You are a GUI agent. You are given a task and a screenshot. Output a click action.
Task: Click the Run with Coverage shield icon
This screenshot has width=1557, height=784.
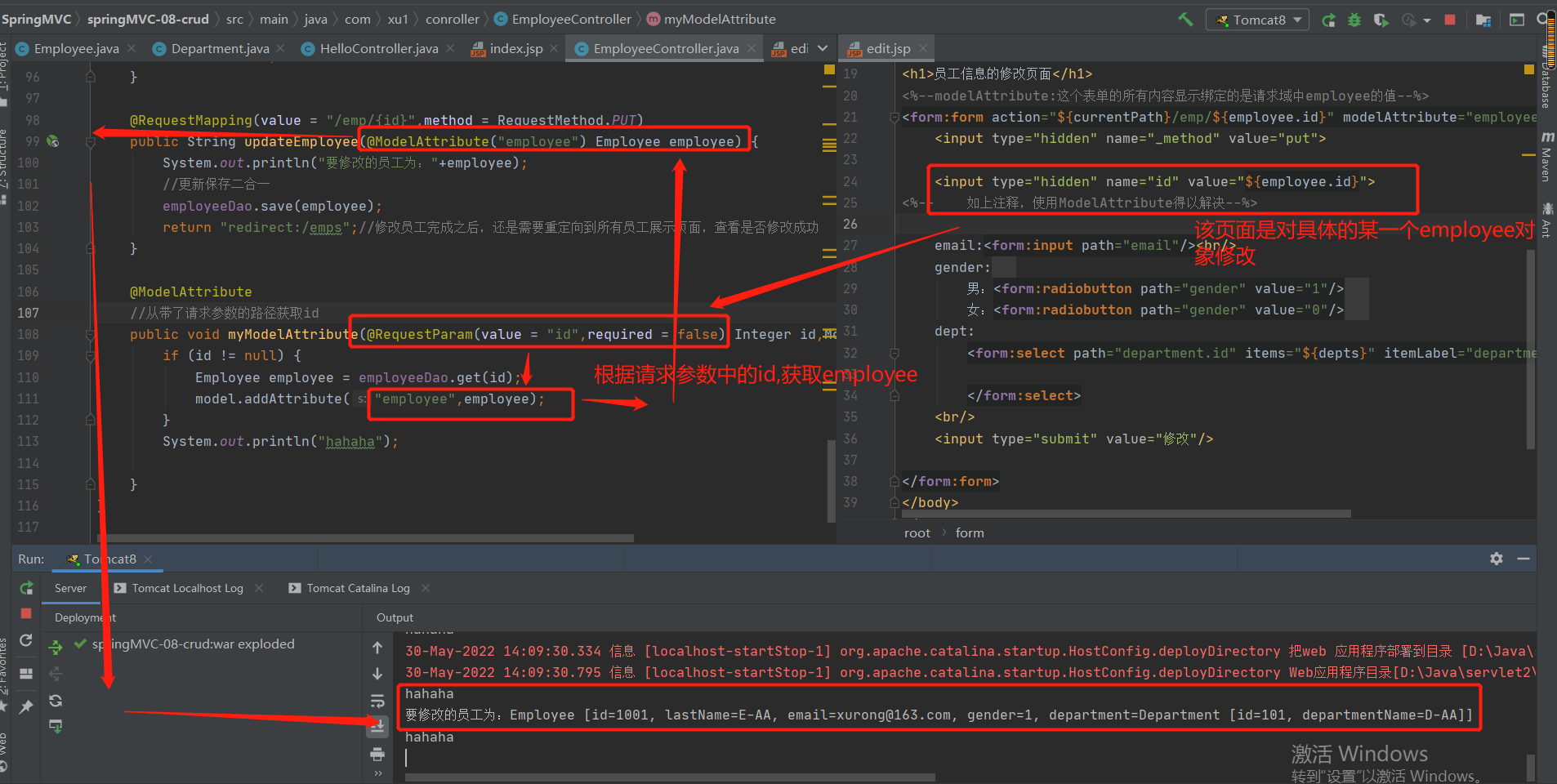click(x=1381, y=20)
